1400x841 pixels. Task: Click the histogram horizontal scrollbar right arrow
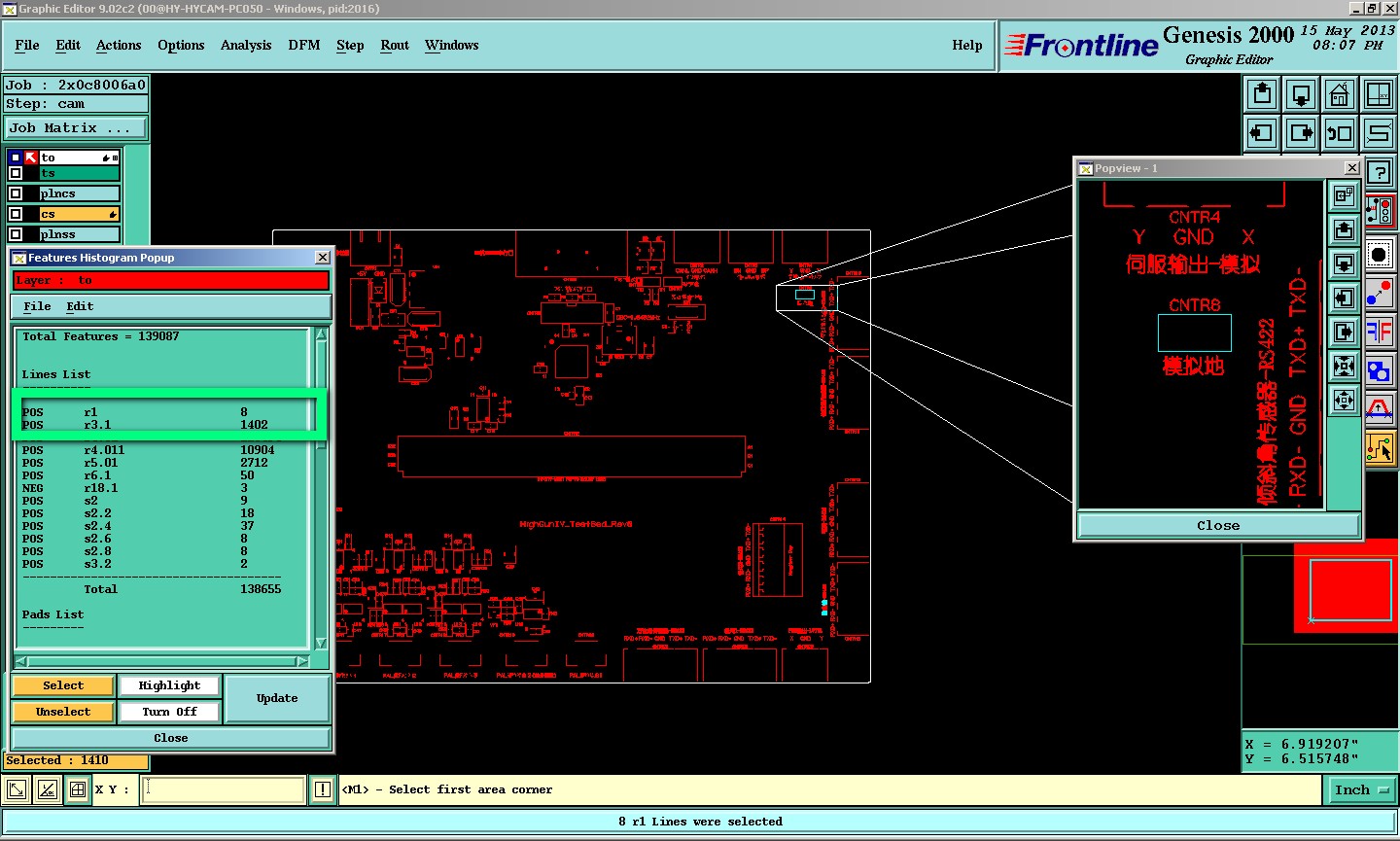302,661
